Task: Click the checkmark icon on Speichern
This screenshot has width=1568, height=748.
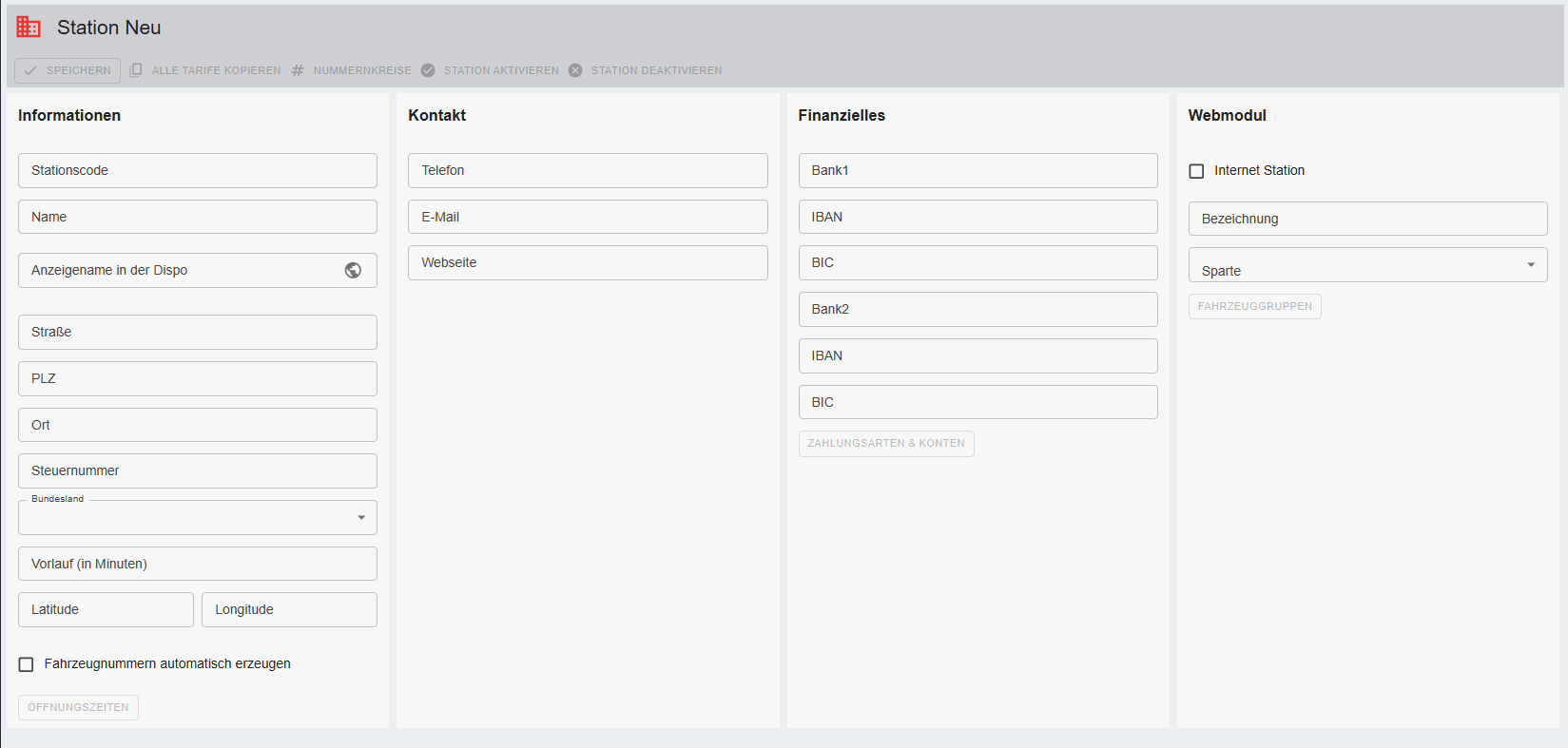Action: coord(30,70)
